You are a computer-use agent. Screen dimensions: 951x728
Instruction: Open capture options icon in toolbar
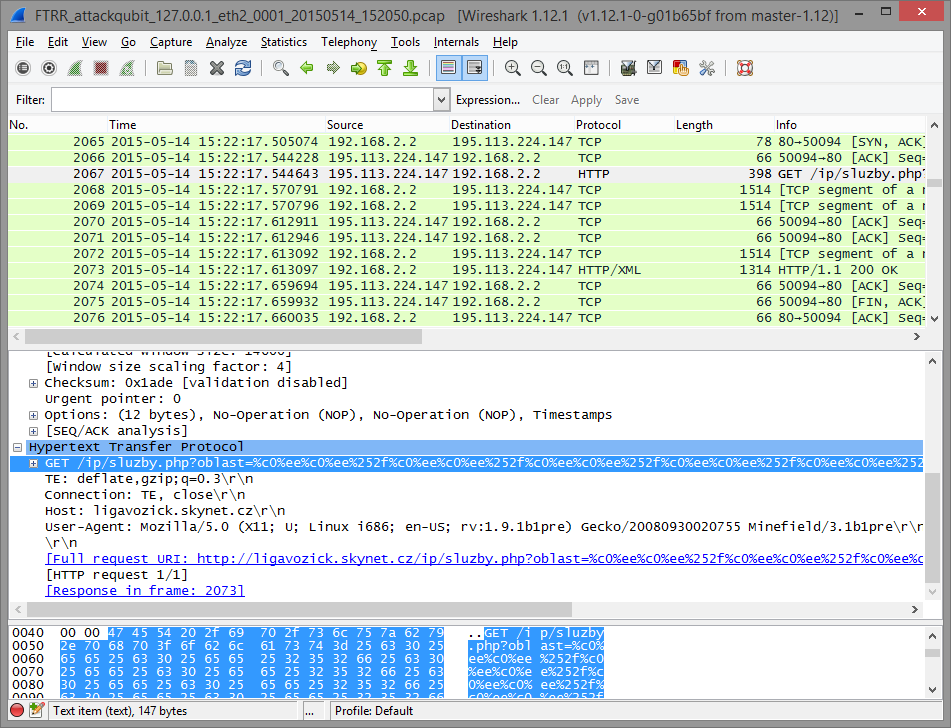[49, 68]
